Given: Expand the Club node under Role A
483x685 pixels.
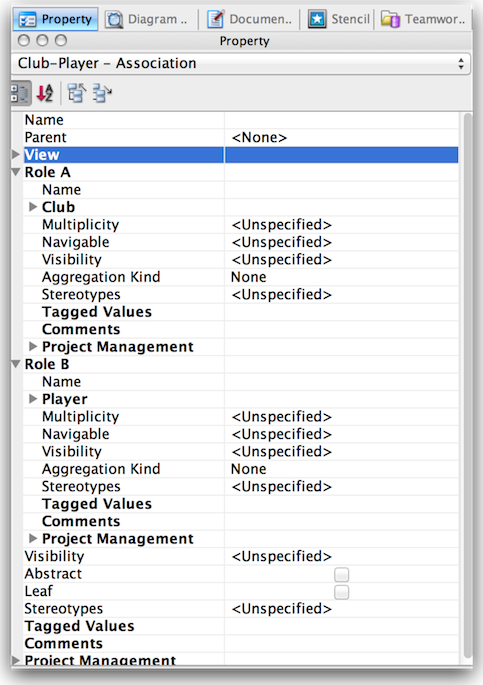Looking at the screenshot, I should tap(33, 207).
